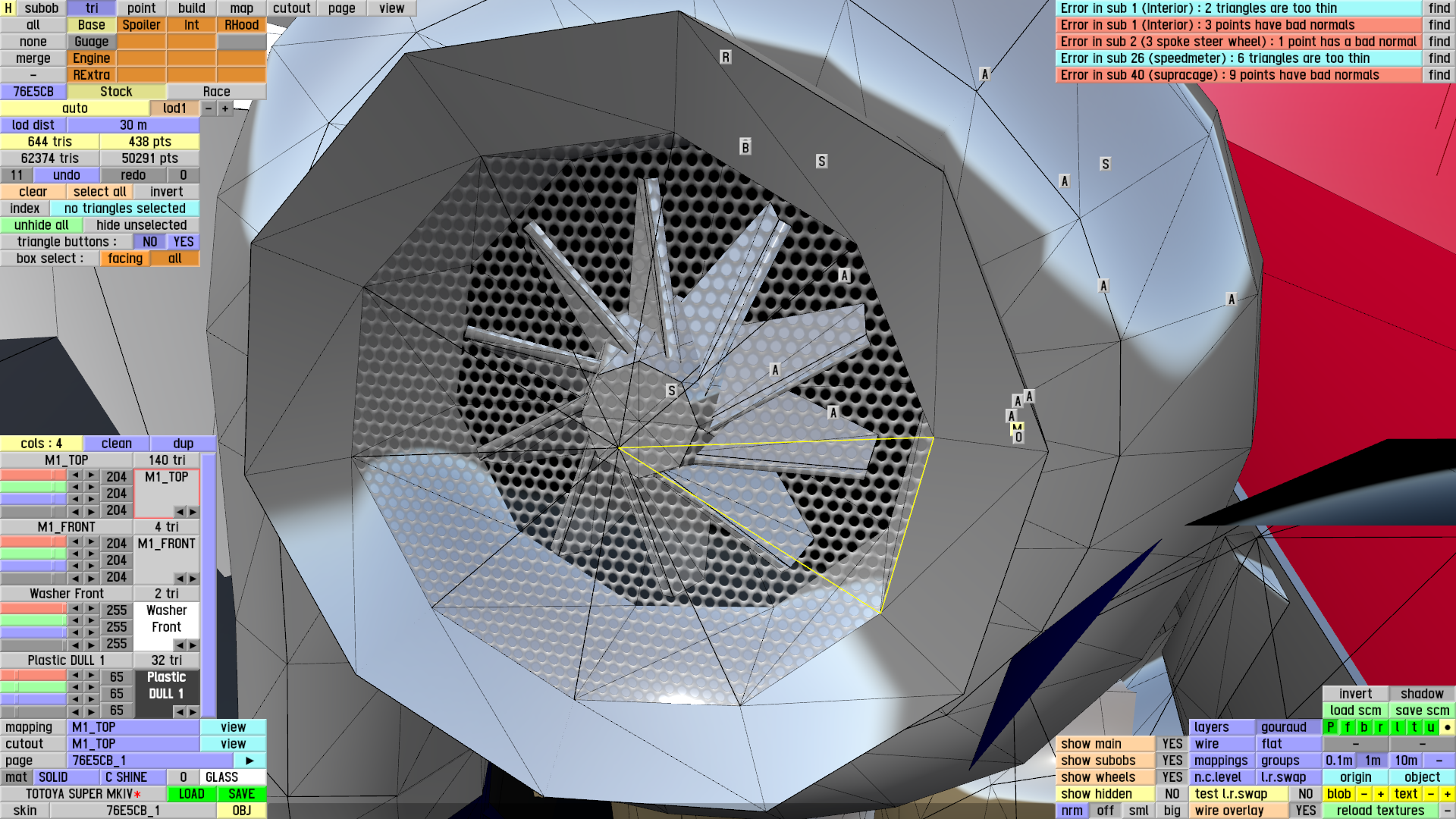Switch to the map tab

pyautogui.click(x=241, y=8)
